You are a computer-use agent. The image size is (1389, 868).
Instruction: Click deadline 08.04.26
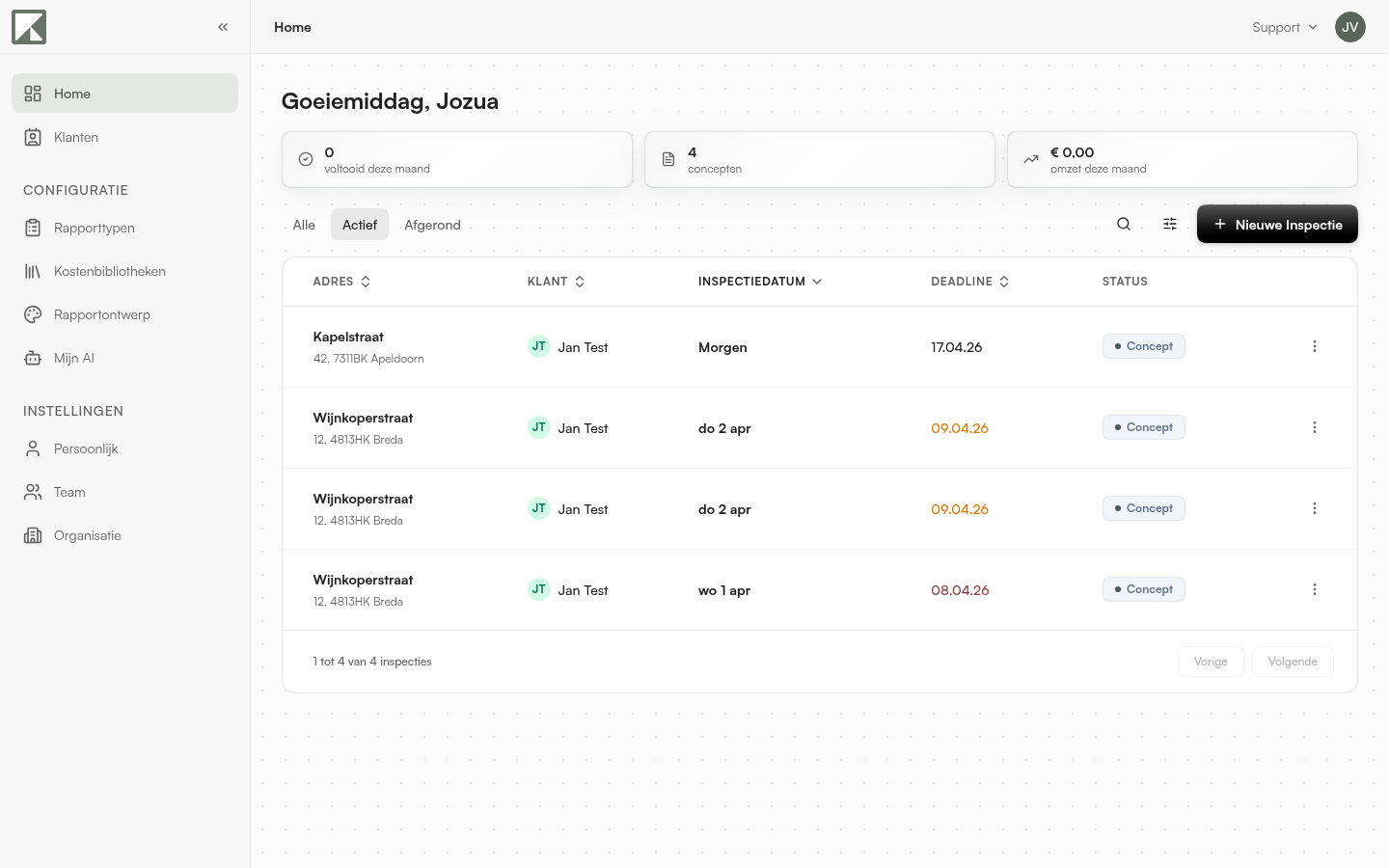tap(960, 590)
